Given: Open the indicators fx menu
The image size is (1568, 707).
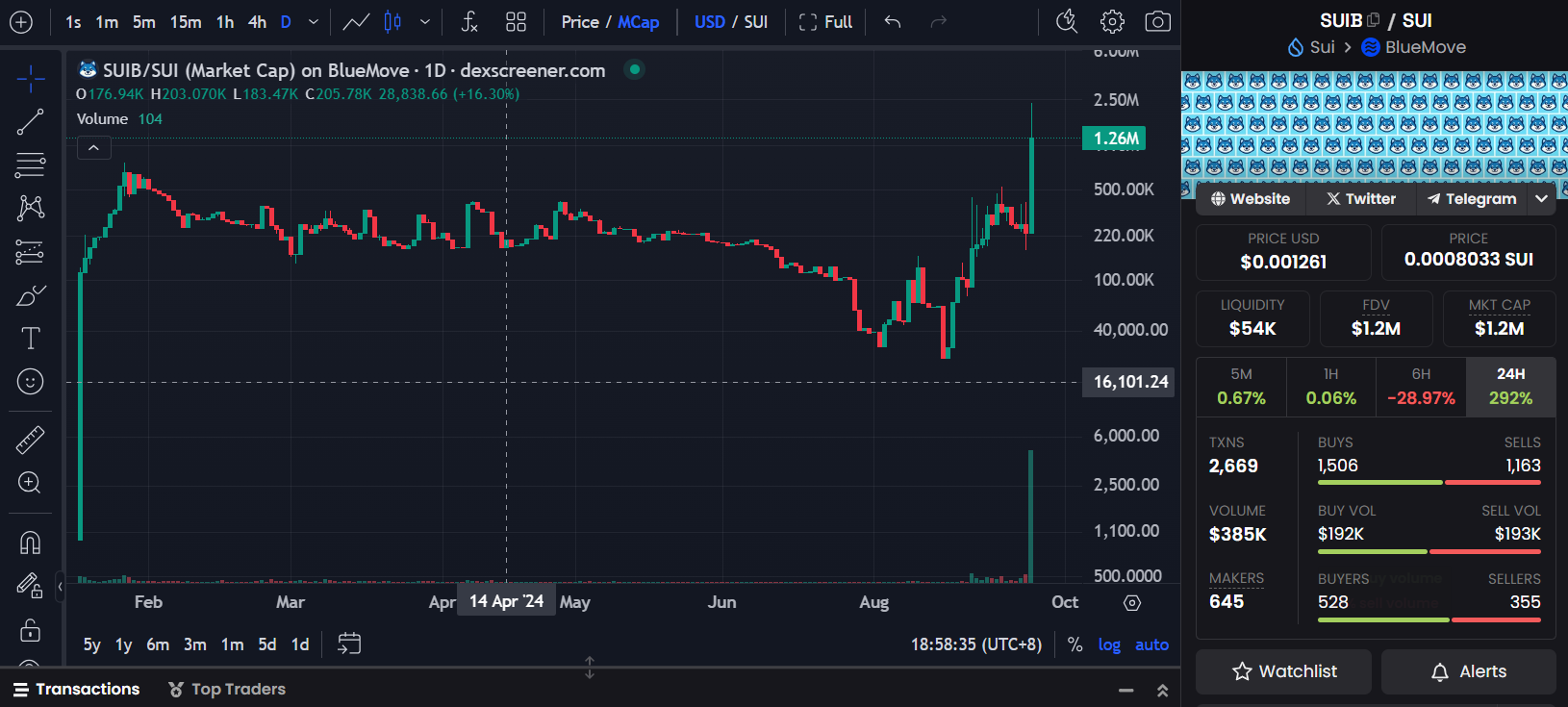Looking at the screenshot, I should (468, 21).
